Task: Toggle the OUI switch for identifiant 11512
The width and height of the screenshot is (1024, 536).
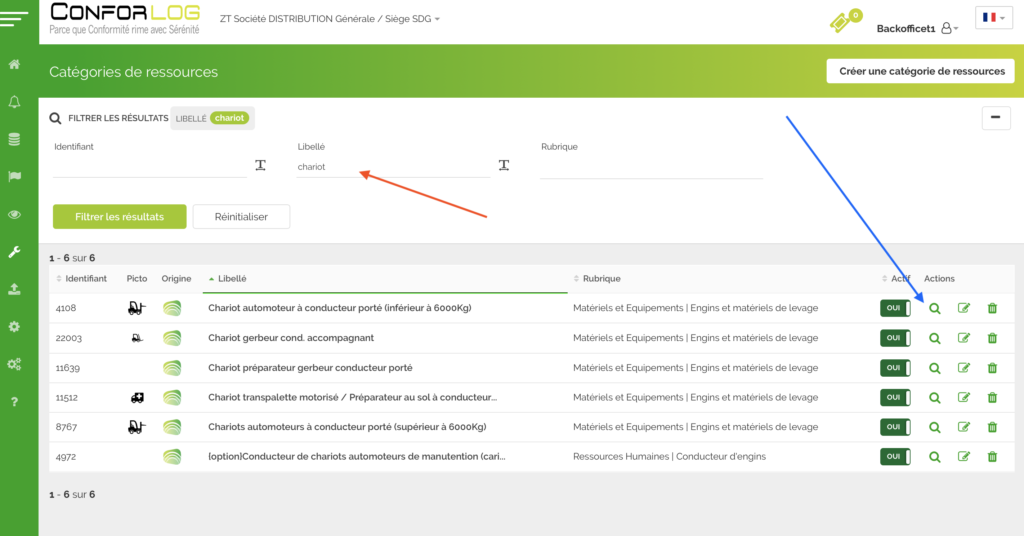Action: tap(895, 397)
